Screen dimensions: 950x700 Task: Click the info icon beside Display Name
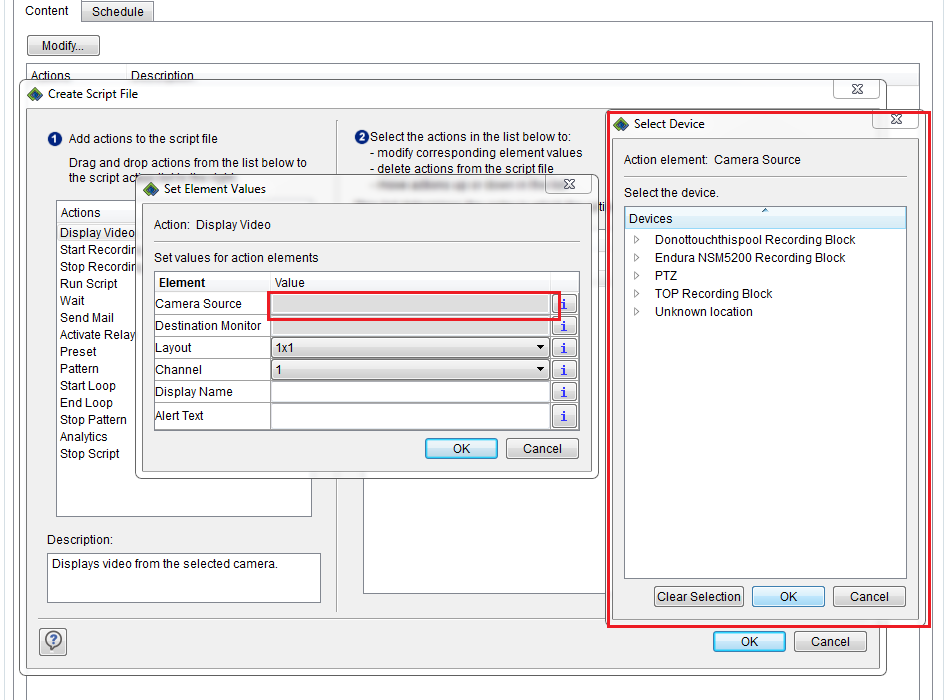click(564, 391)
